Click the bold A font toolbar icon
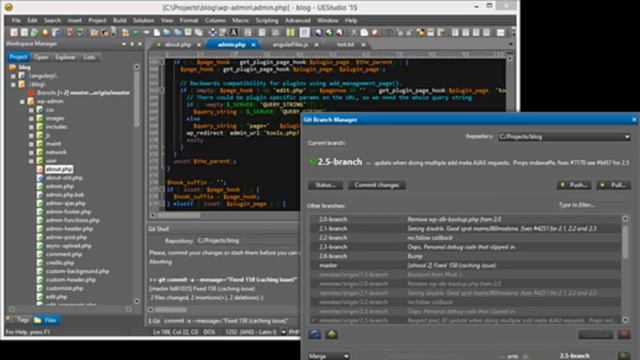This screenshot has height=360, width=640. pyautogui.click(x=233, y=32)
